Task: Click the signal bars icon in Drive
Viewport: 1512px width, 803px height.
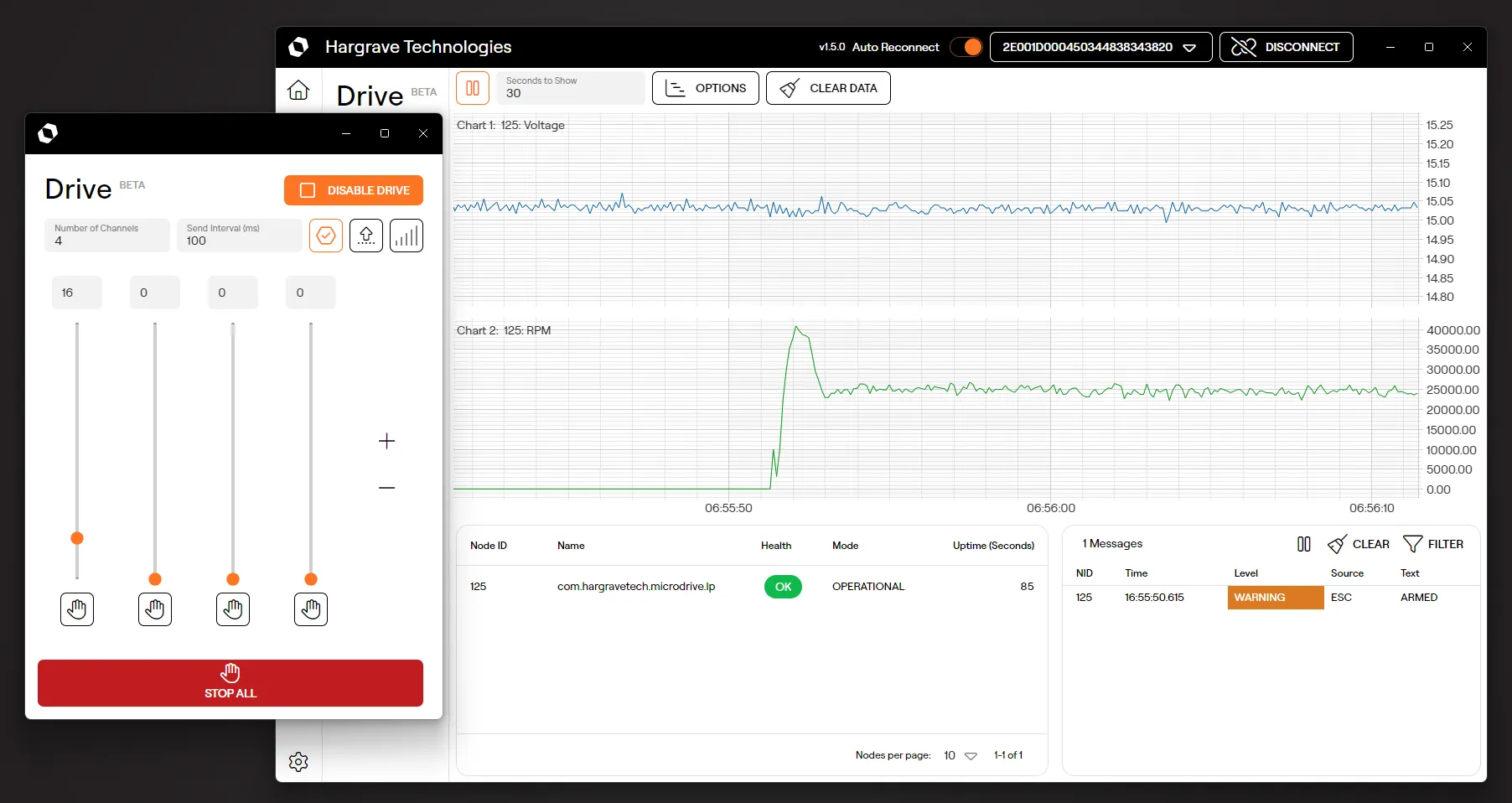Action: [406, 236]
